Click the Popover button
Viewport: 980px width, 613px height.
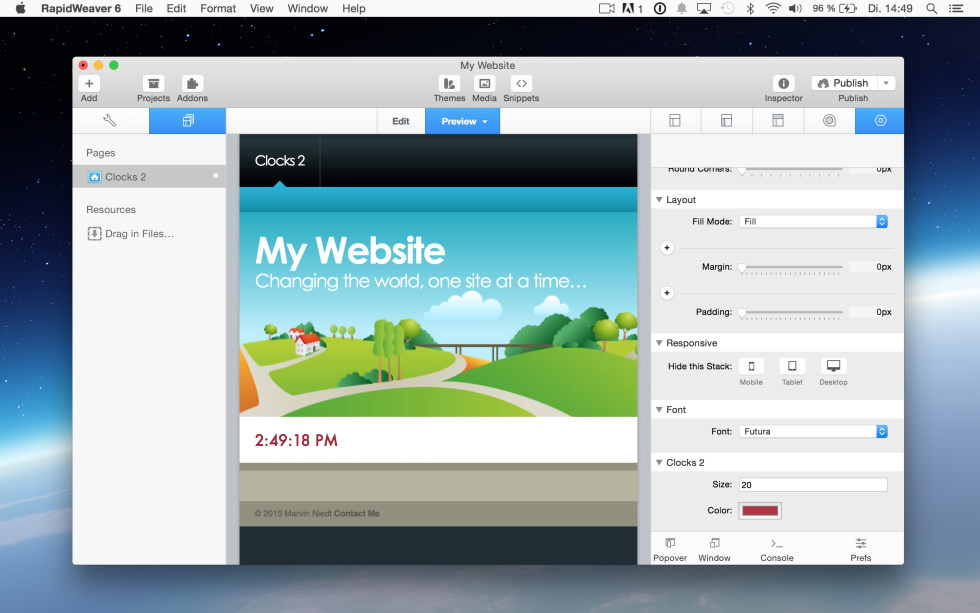(x=670, y=549)
